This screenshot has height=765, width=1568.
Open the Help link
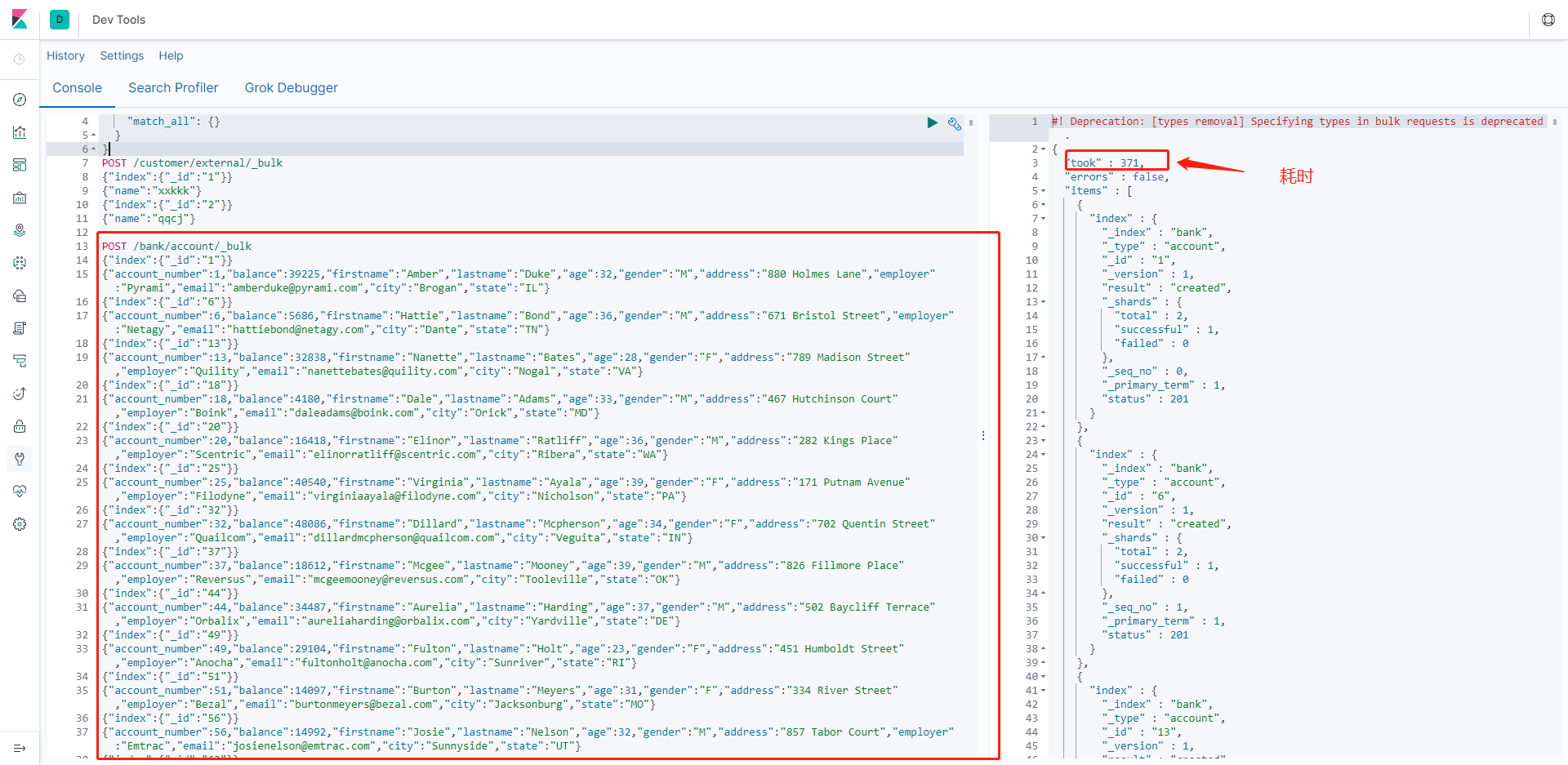171,56
